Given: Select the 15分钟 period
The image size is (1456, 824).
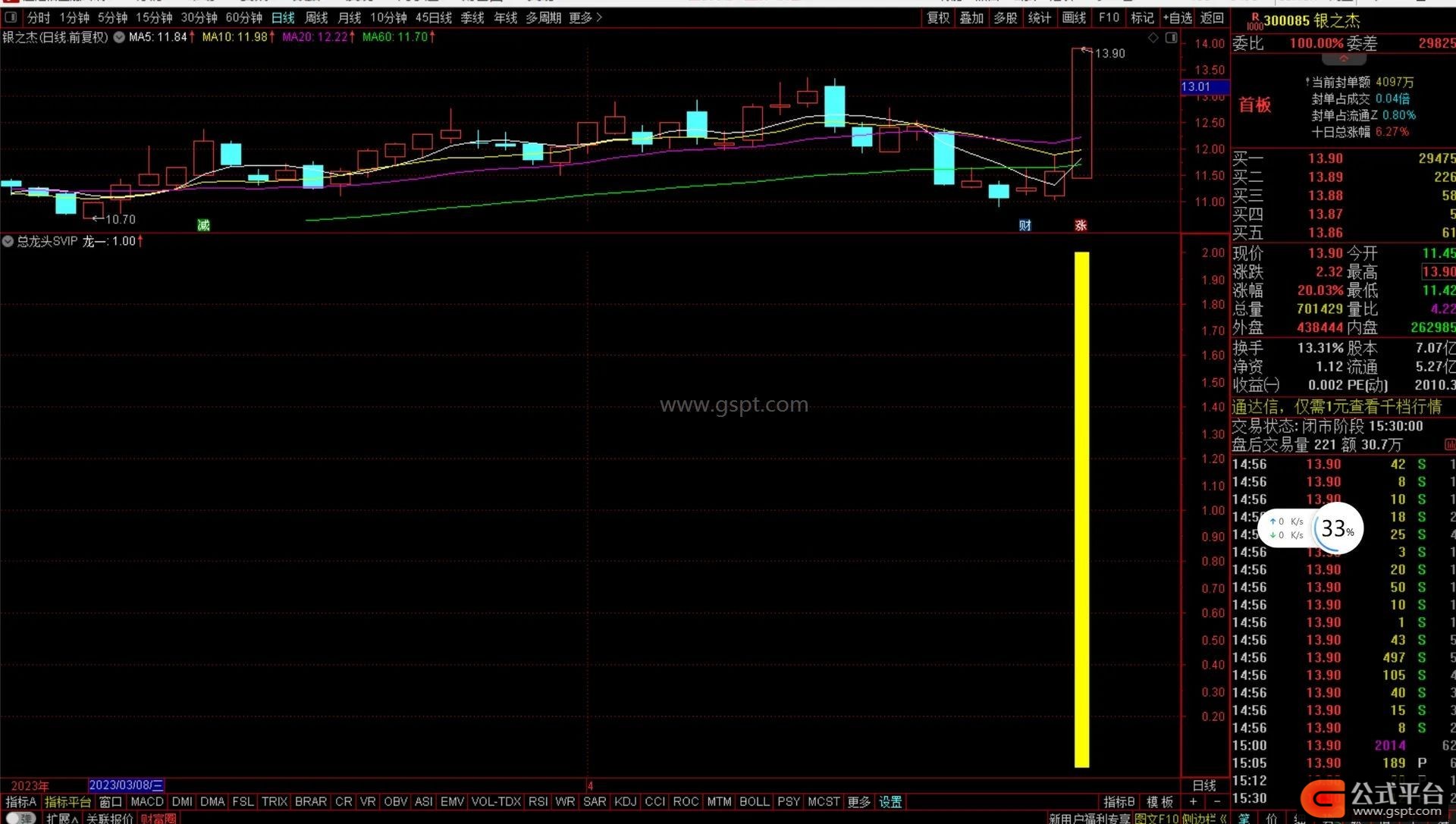Looking at the screenshot, I should [154, 17].
